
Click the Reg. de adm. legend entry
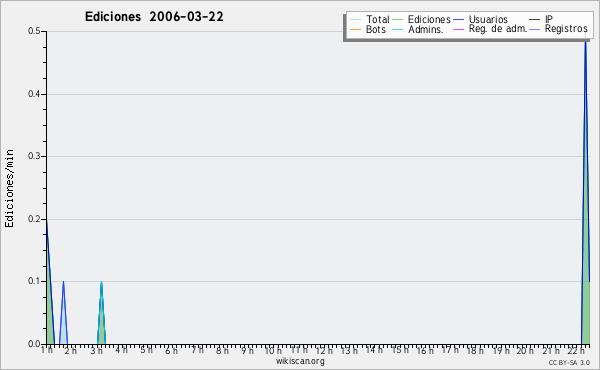coord(490,29)
